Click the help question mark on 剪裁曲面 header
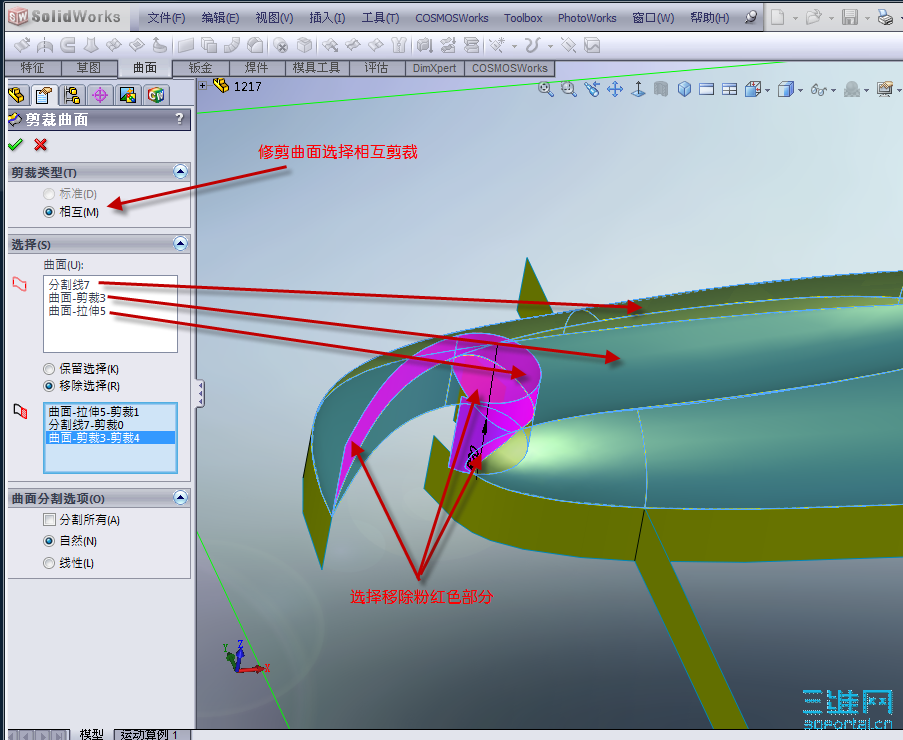 click(x=179, y=119)
